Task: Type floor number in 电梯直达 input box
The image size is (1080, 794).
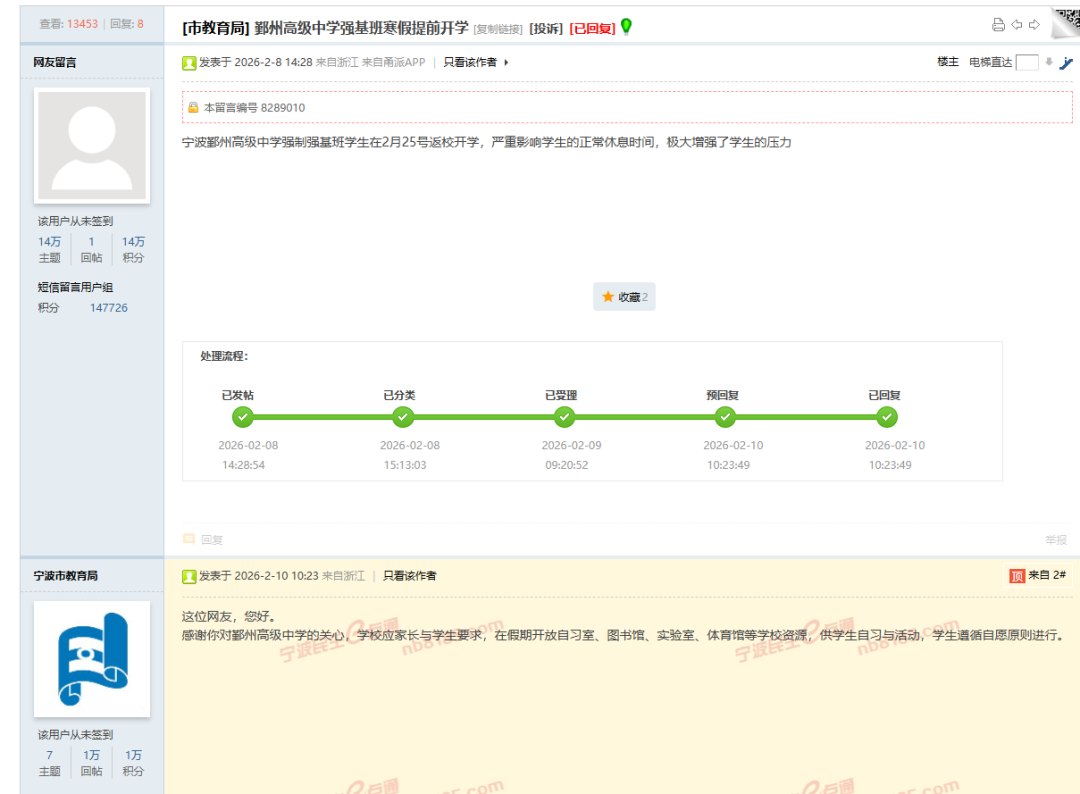Action: click(x=1027, y=63)
